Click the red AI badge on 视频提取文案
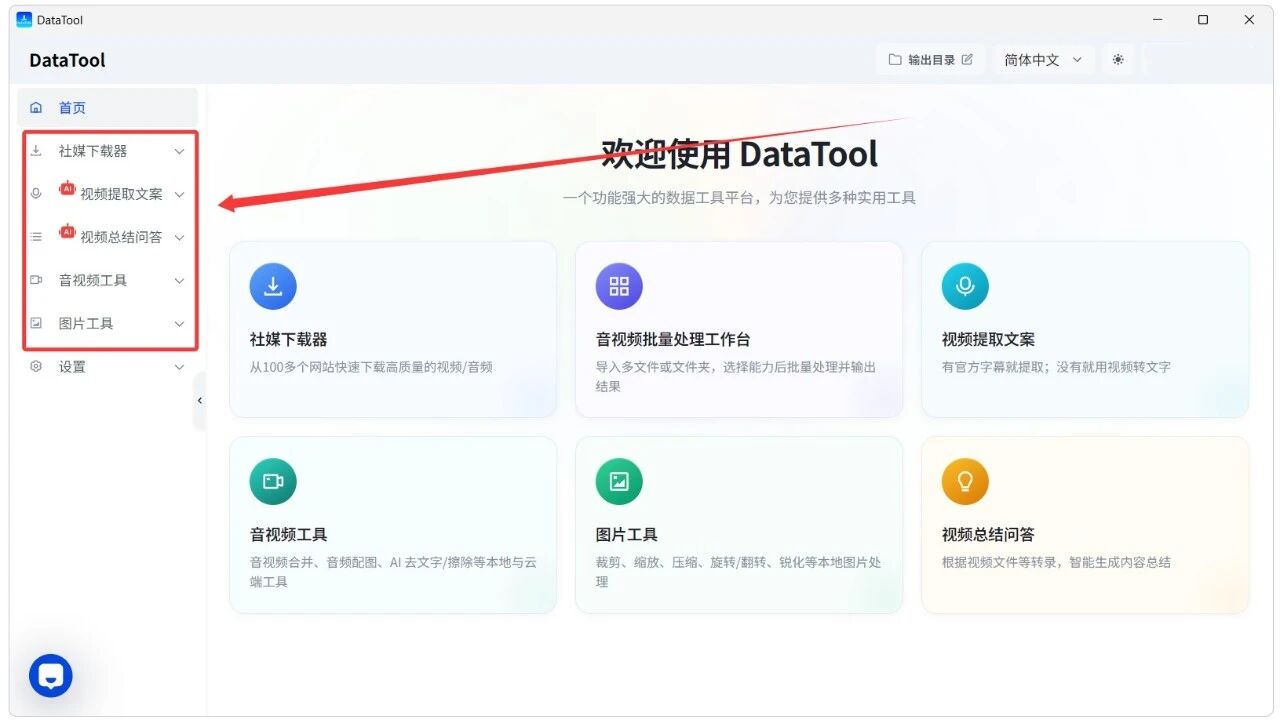 tap(67, 188)
